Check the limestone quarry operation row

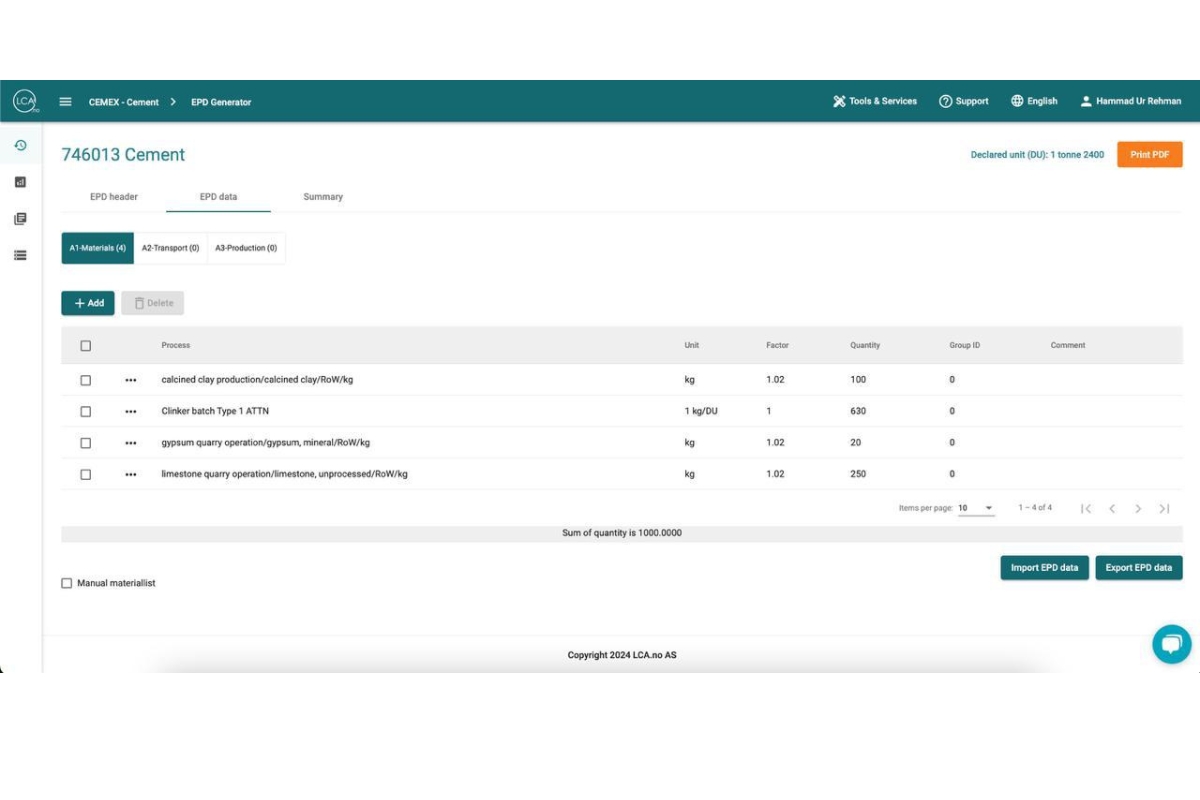[x=85, y=474]
